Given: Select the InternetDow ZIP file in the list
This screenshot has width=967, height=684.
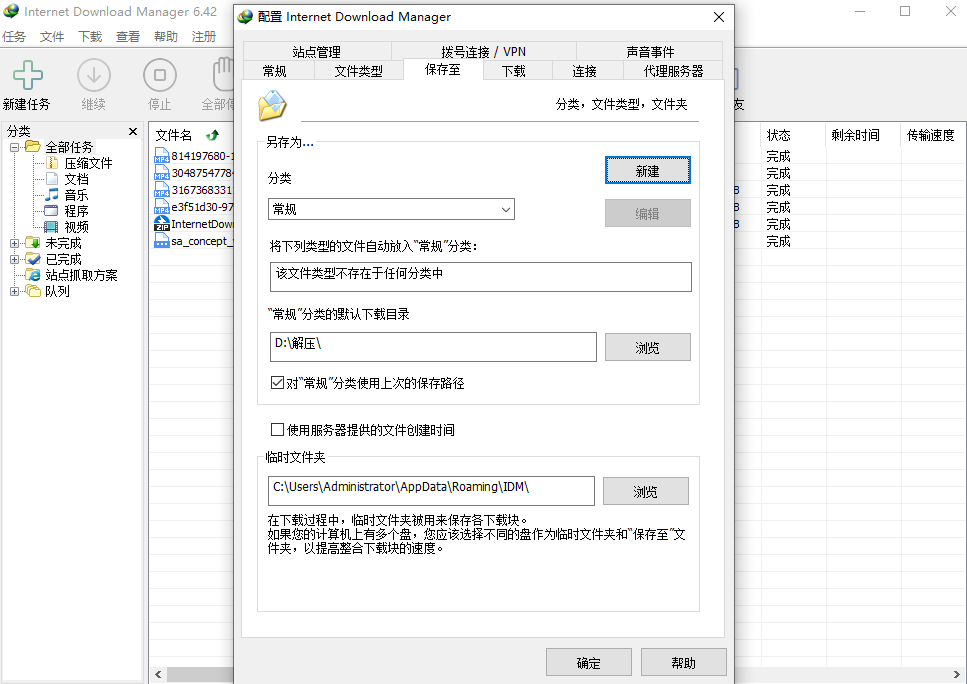Looking at the screenshot, I should 195,224.
